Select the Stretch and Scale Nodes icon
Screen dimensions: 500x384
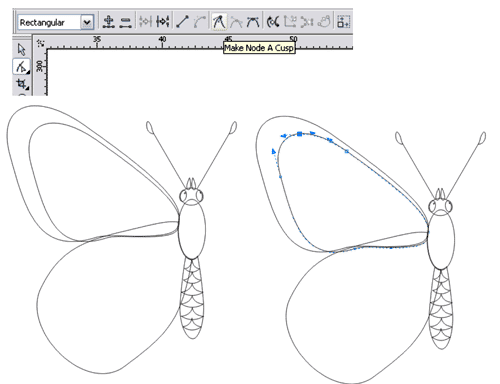344,22
